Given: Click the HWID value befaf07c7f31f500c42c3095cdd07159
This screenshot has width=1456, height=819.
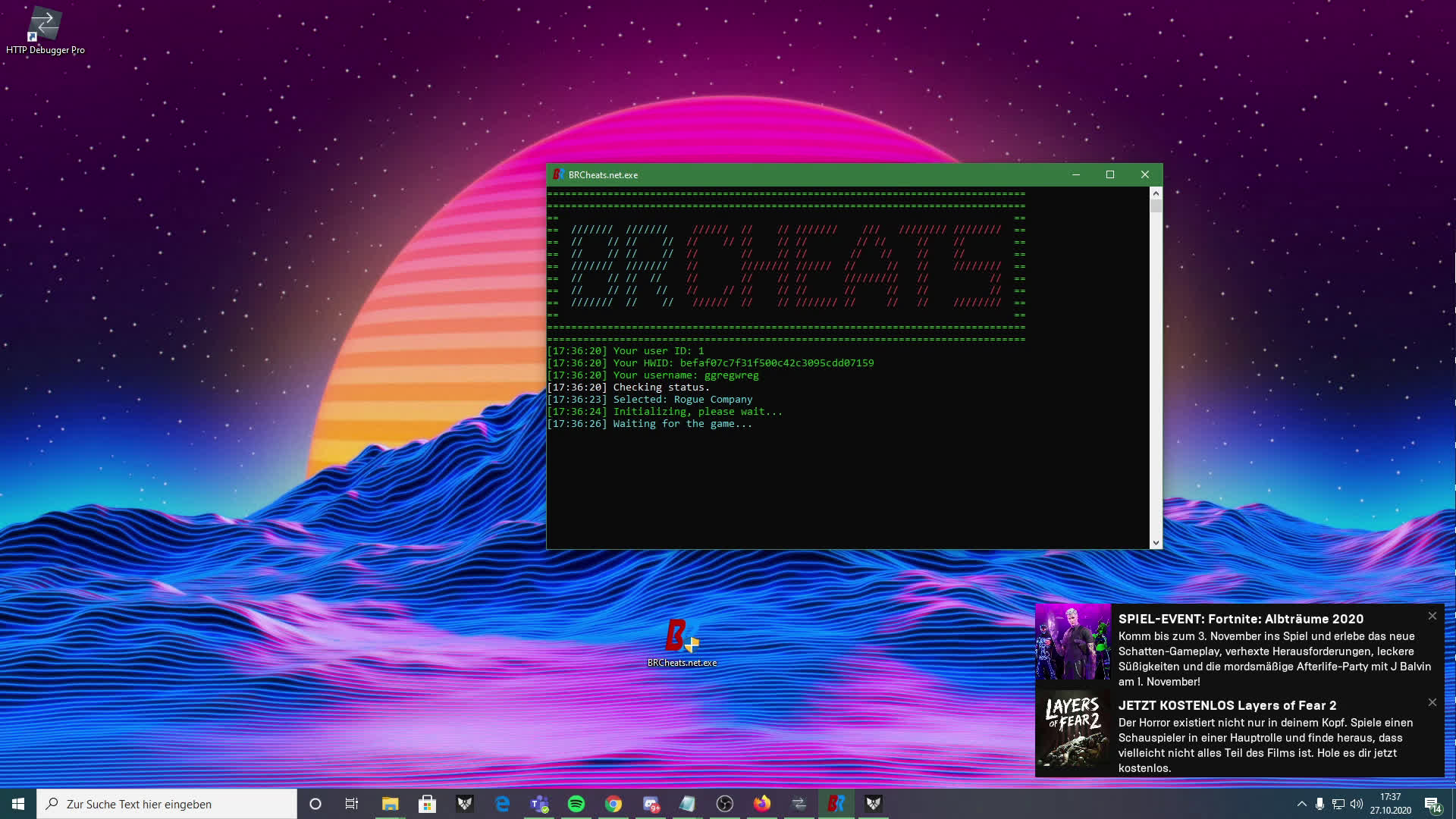Looking at the screenshot, I should [x=777, y=363].
